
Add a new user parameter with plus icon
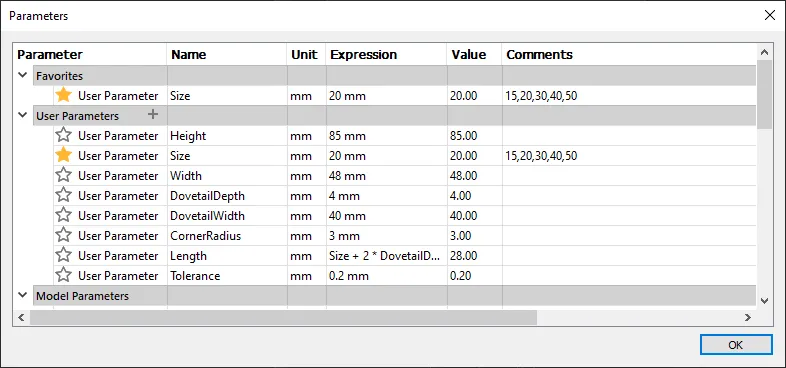[153, 115]
